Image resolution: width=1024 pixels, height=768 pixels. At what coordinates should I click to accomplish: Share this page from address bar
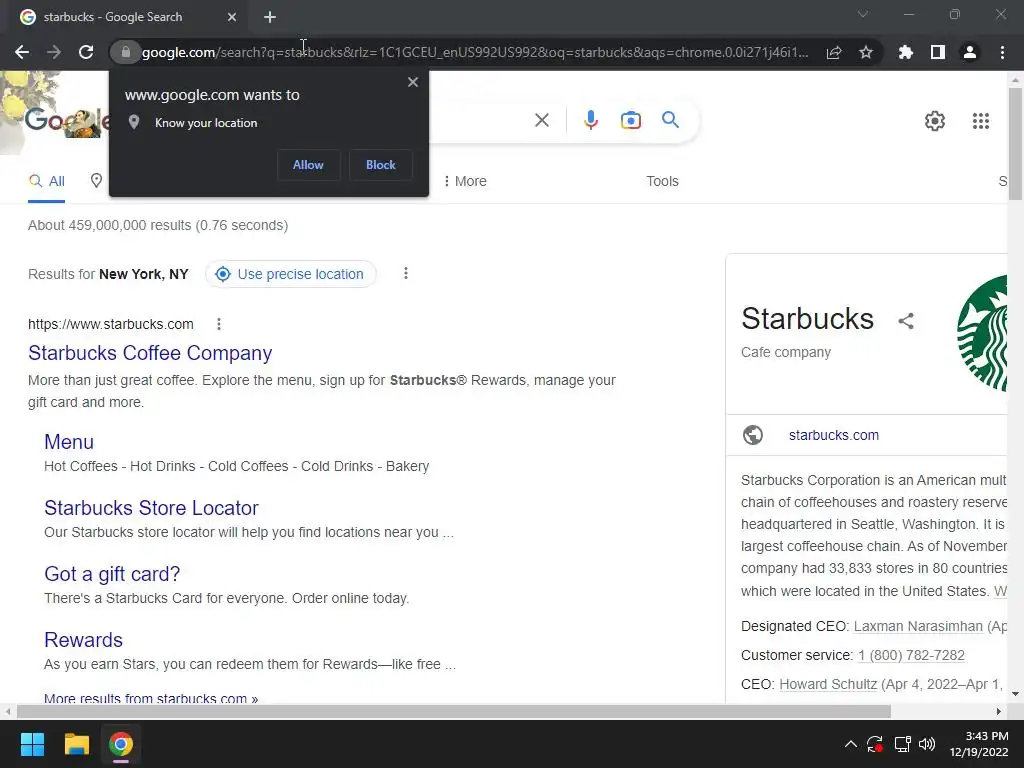(834, 52)
